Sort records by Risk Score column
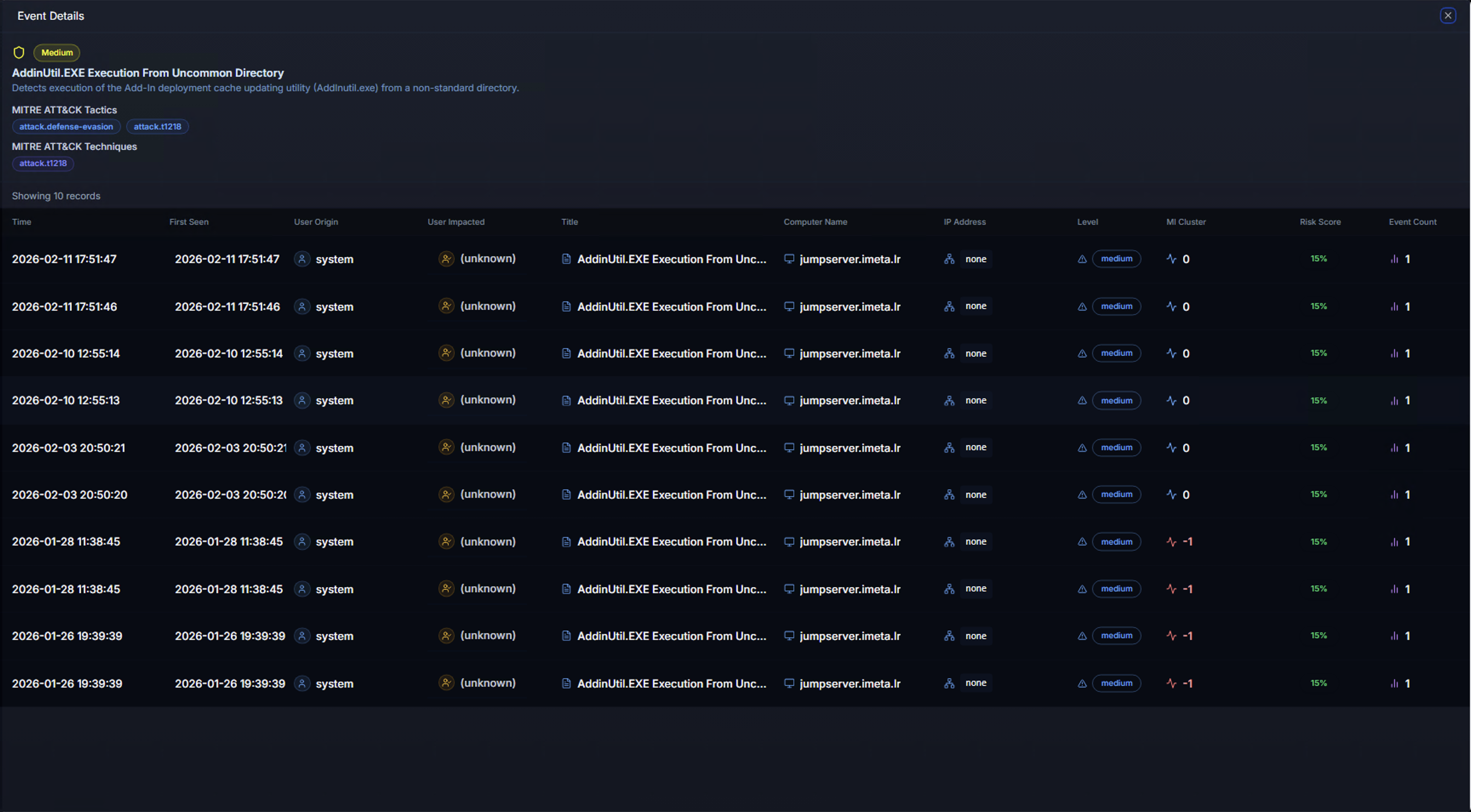Viewport: 1471px width, 812px height. (1319, 222)
